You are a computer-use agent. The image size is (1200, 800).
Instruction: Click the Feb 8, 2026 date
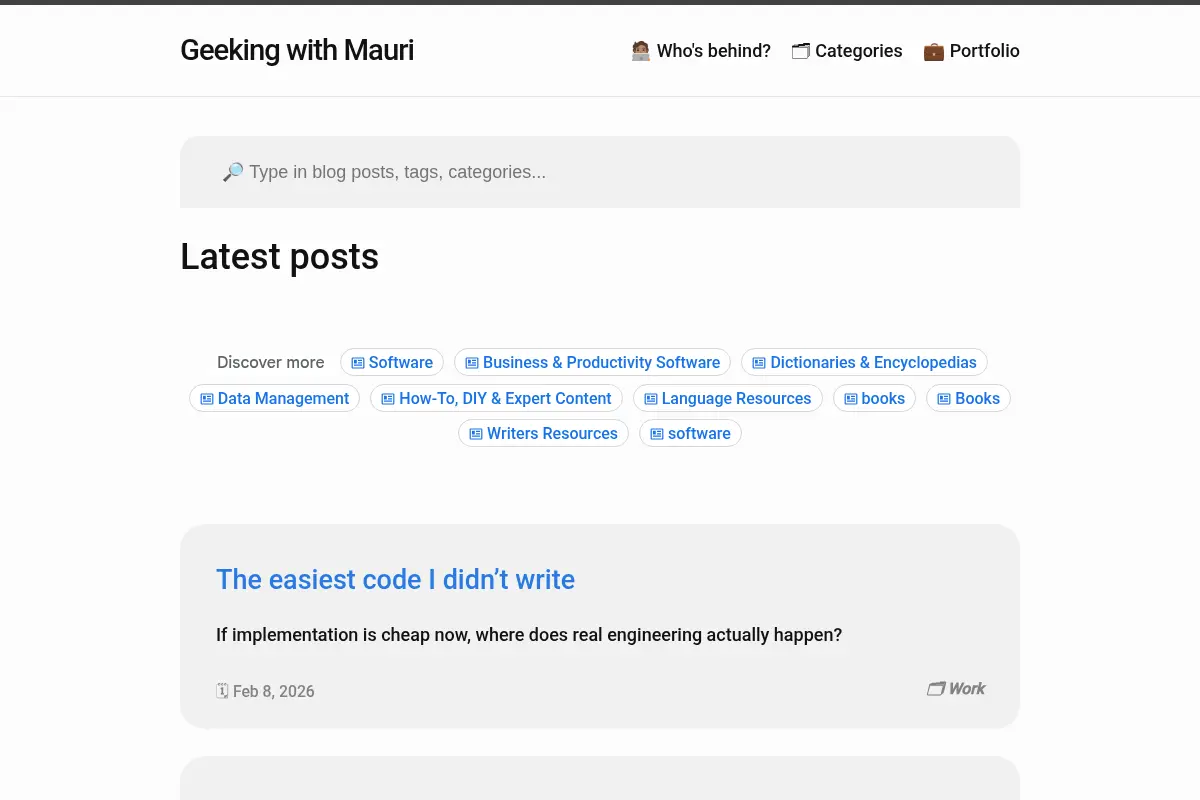pyautogui.click(x=273, y=691)
